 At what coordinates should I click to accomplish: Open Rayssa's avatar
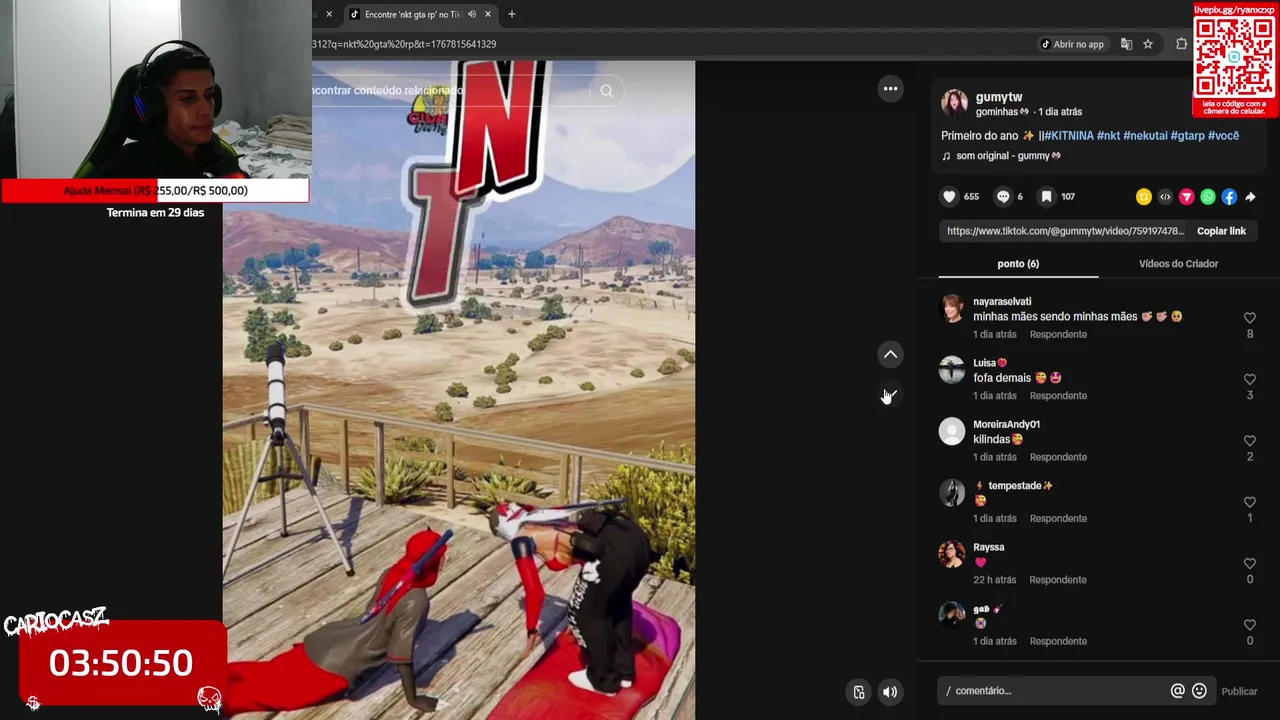pos(952,554)
